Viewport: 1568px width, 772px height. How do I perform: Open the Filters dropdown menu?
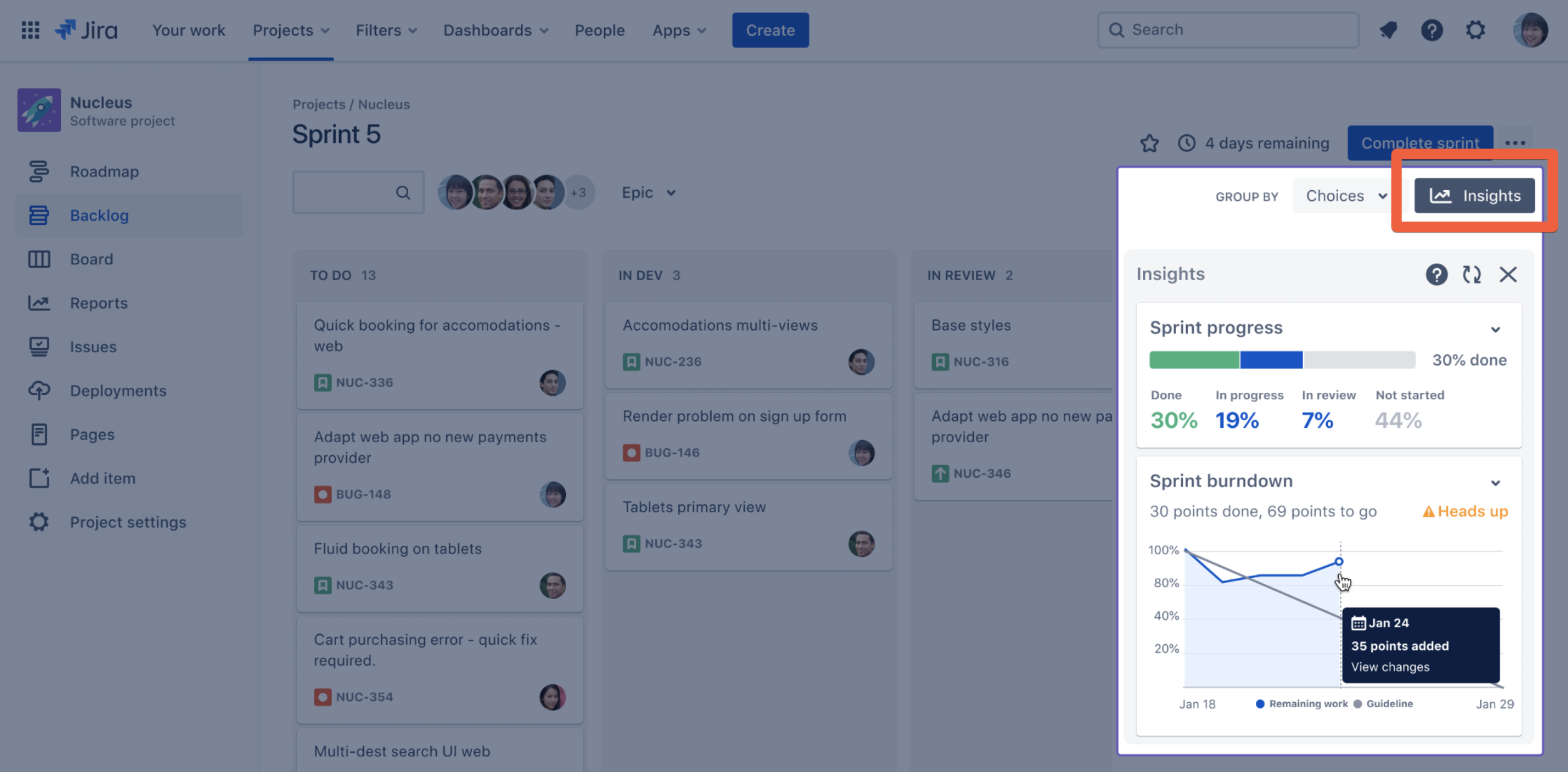coord(386,30)
